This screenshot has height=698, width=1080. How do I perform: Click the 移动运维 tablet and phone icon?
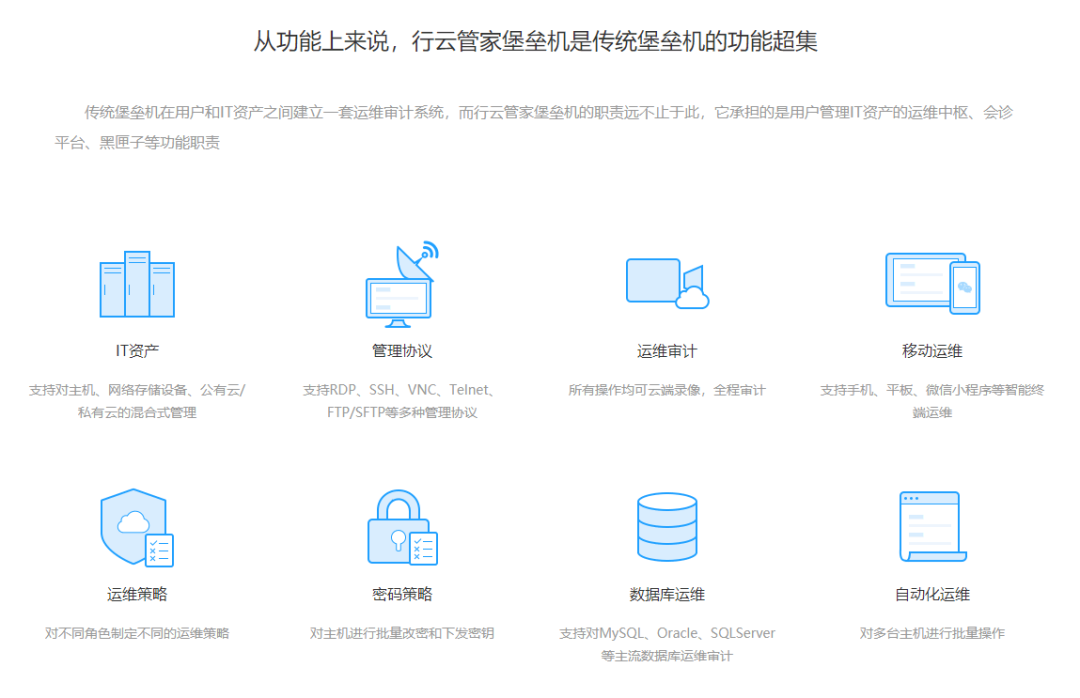pos(933,283)
